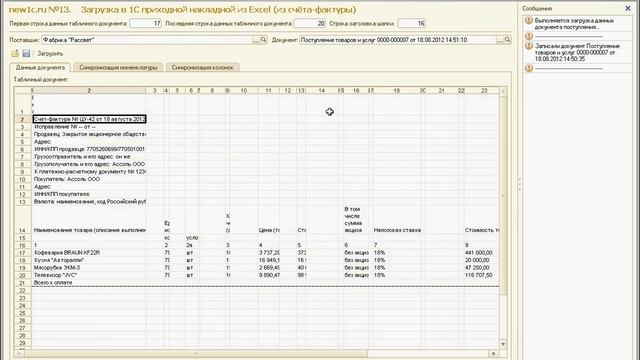Click column header 18 in spreadsheet
Image resolution: width=640 pixels, height=360 pixels.
(397, 91)
